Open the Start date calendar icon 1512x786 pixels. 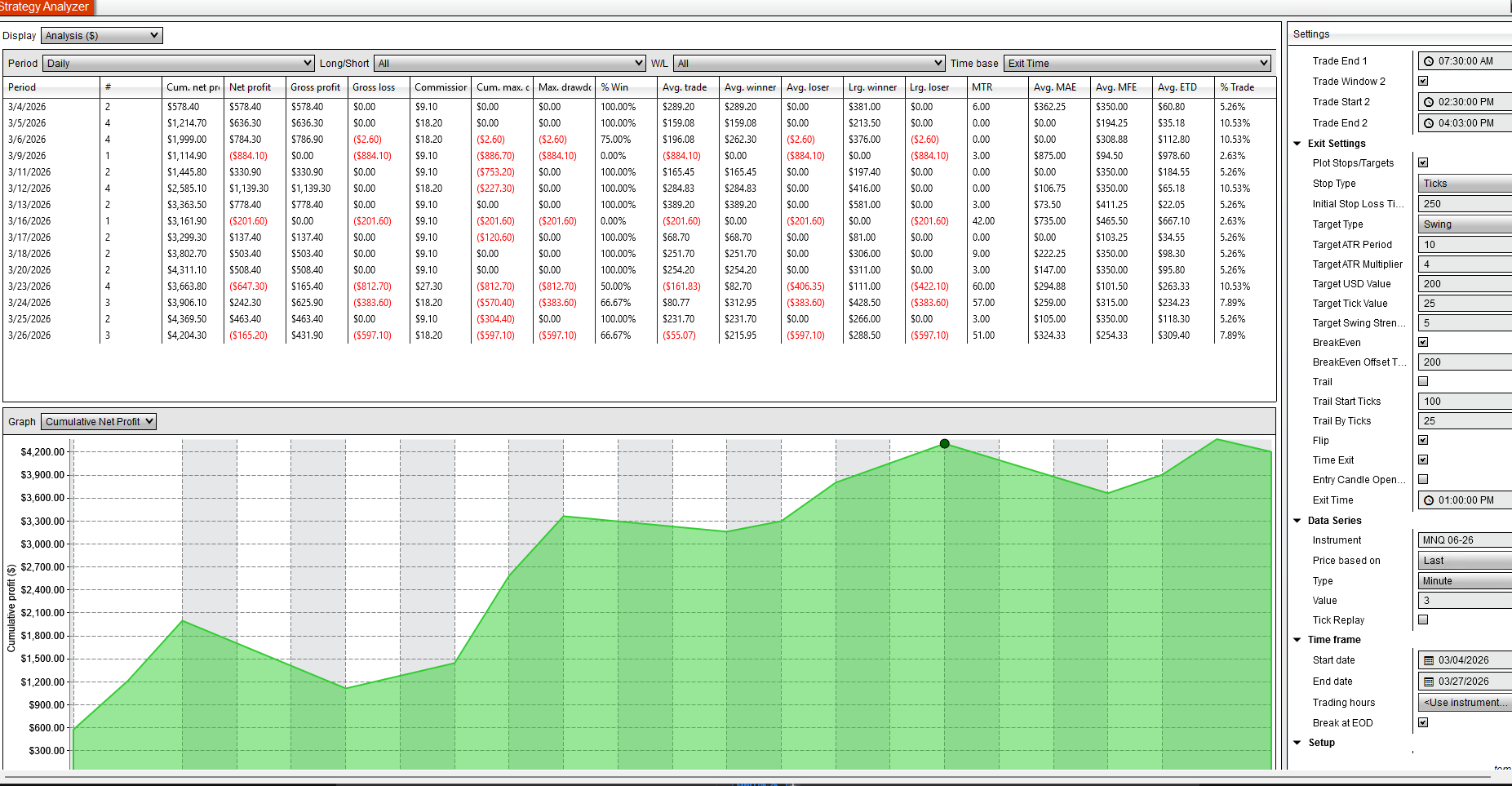pyautogui.click(x=1429, y=660)
